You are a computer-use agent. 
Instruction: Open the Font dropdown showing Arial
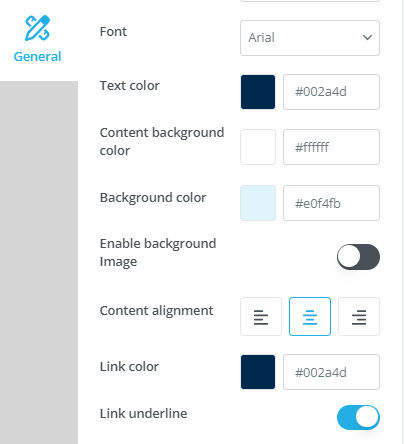[x=310, y=38]
